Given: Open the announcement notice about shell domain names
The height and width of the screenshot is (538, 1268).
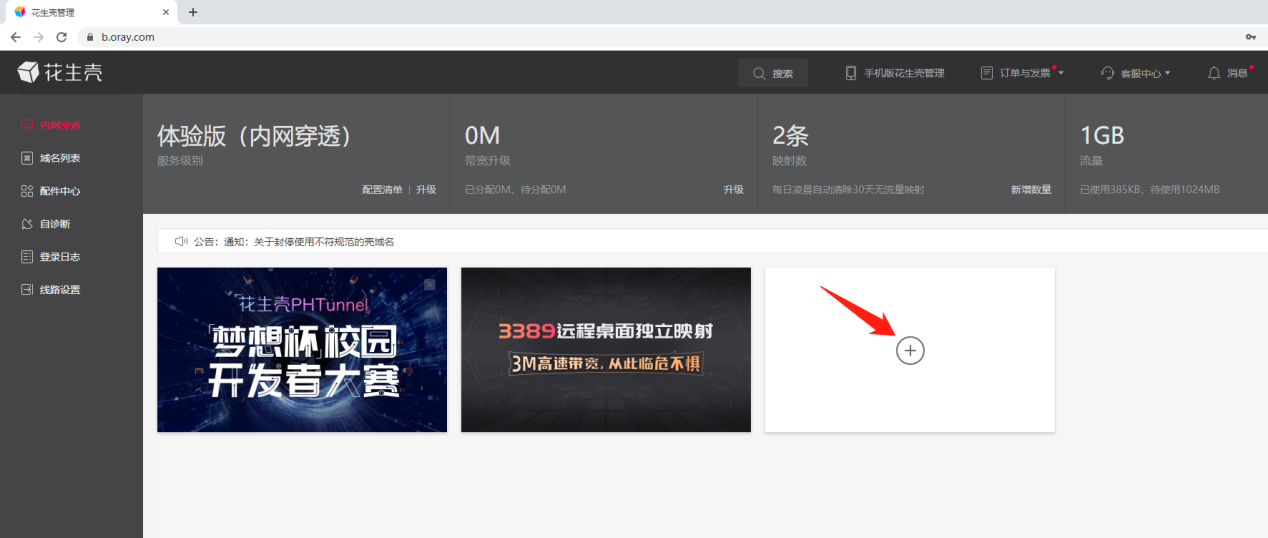Looking at the screenshot, I should pyautogui.click(x=294, y=241).
